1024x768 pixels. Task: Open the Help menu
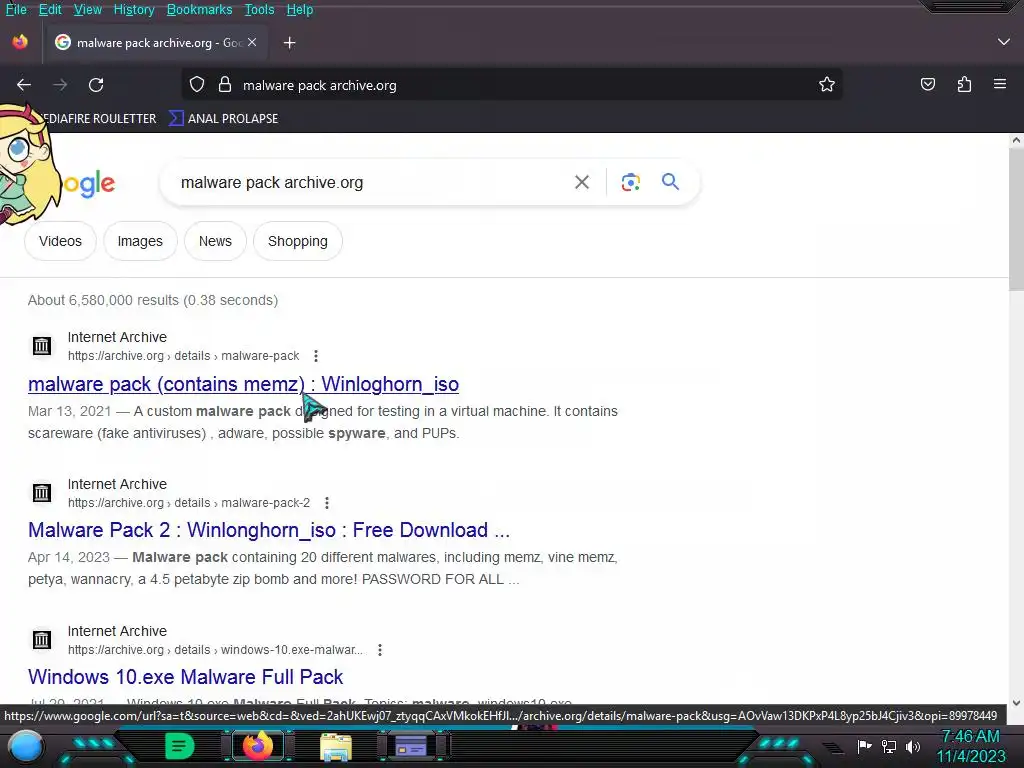(x=300, y=10)
